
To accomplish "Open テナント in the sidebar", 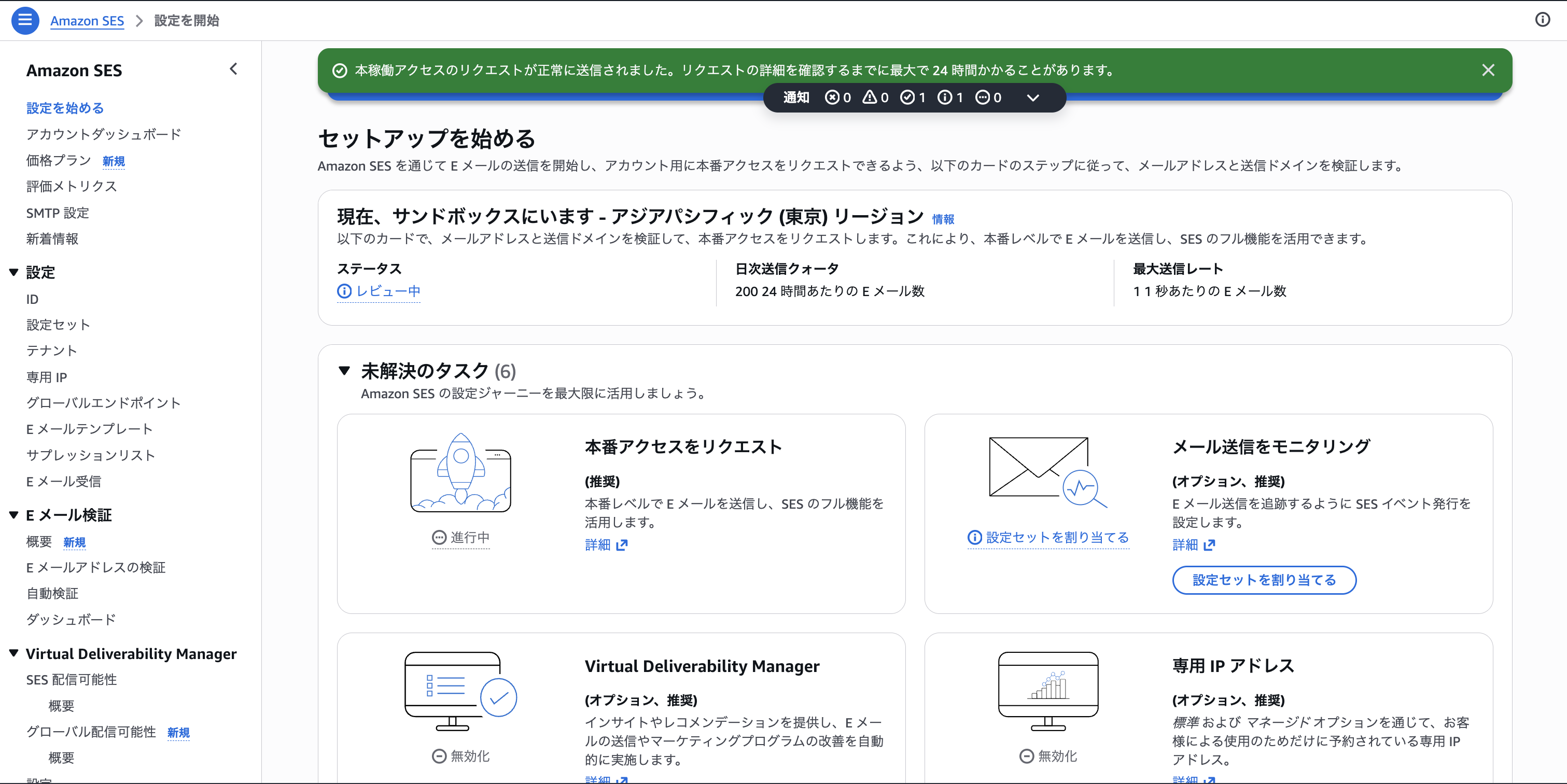I will 52,351.
